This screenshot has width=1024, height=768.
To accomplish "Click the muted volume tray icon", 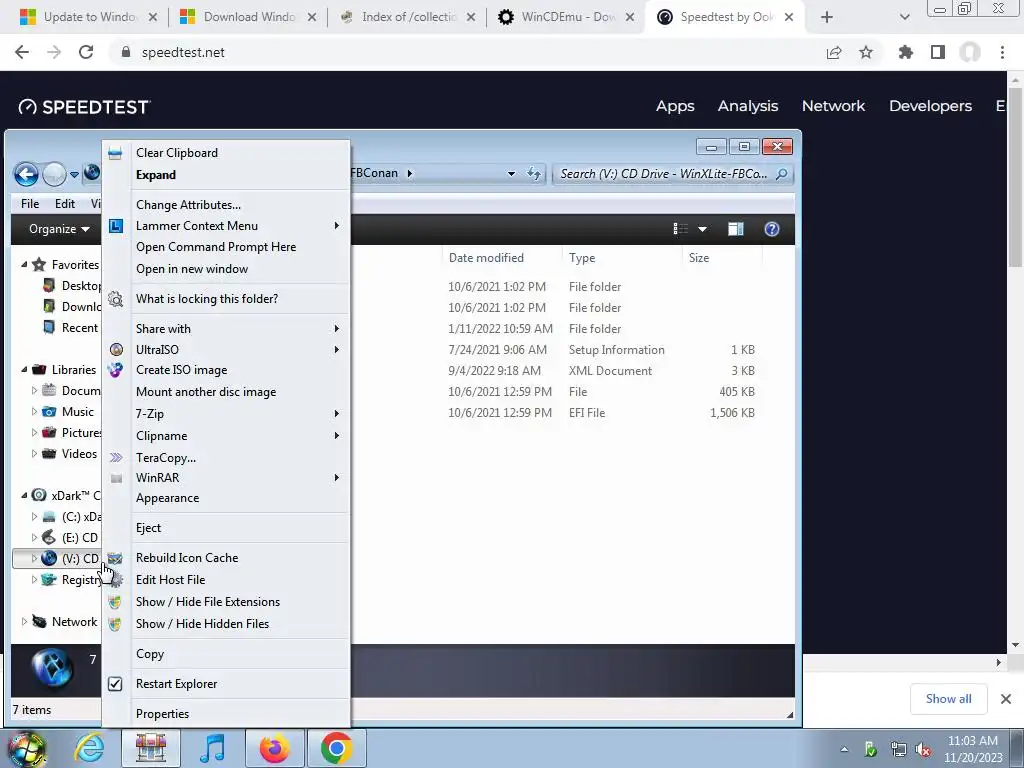I will tap(923, 750).
